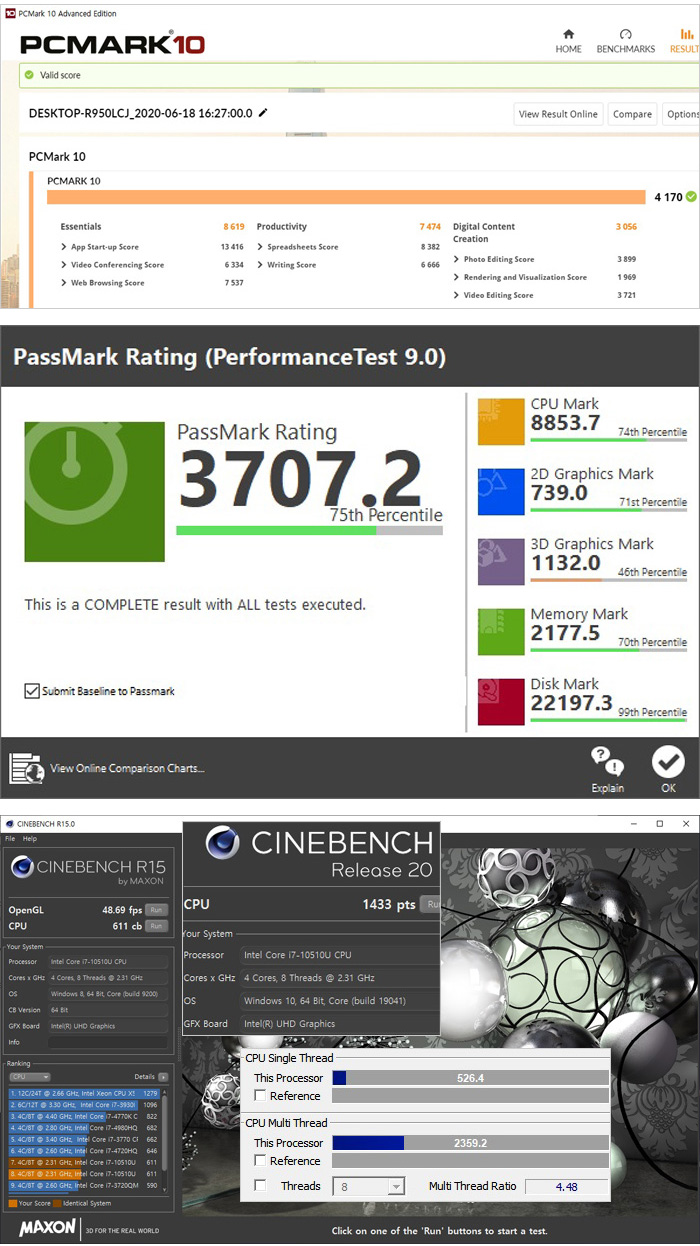Click the orange PCMARK 10 score bar
The height and width of the screenshot is (1246, 700).
[x=347, y=197]
